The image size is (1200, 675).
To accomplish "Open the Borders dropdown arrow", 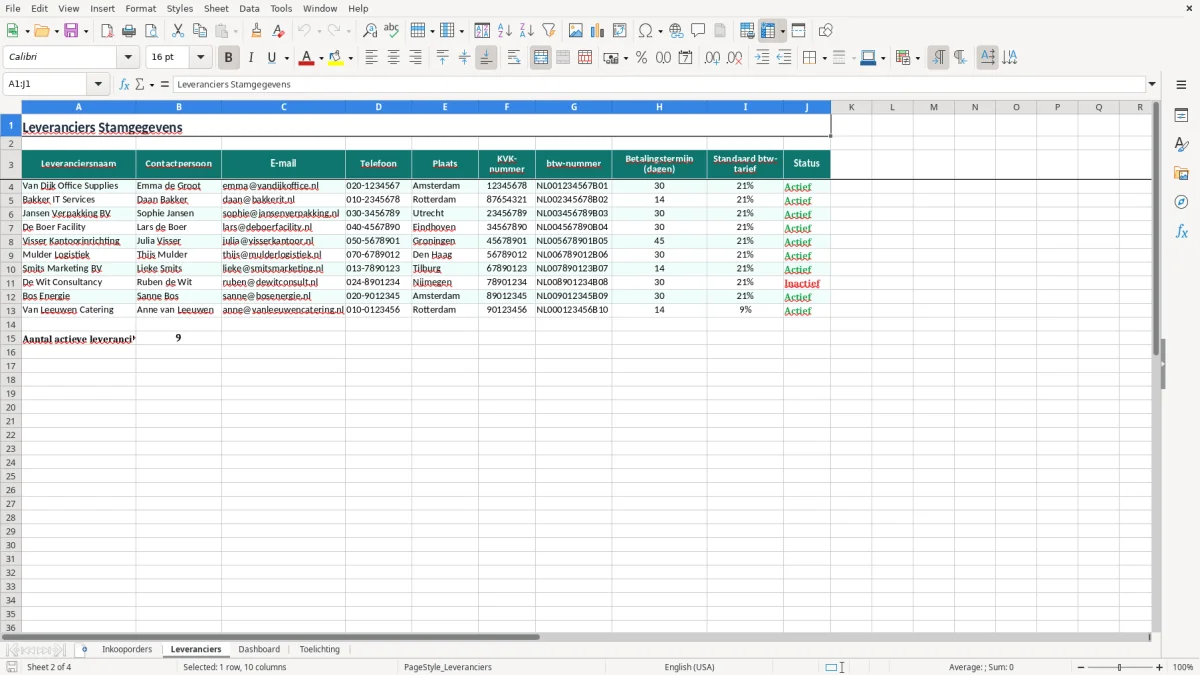I will pos(824,58).
